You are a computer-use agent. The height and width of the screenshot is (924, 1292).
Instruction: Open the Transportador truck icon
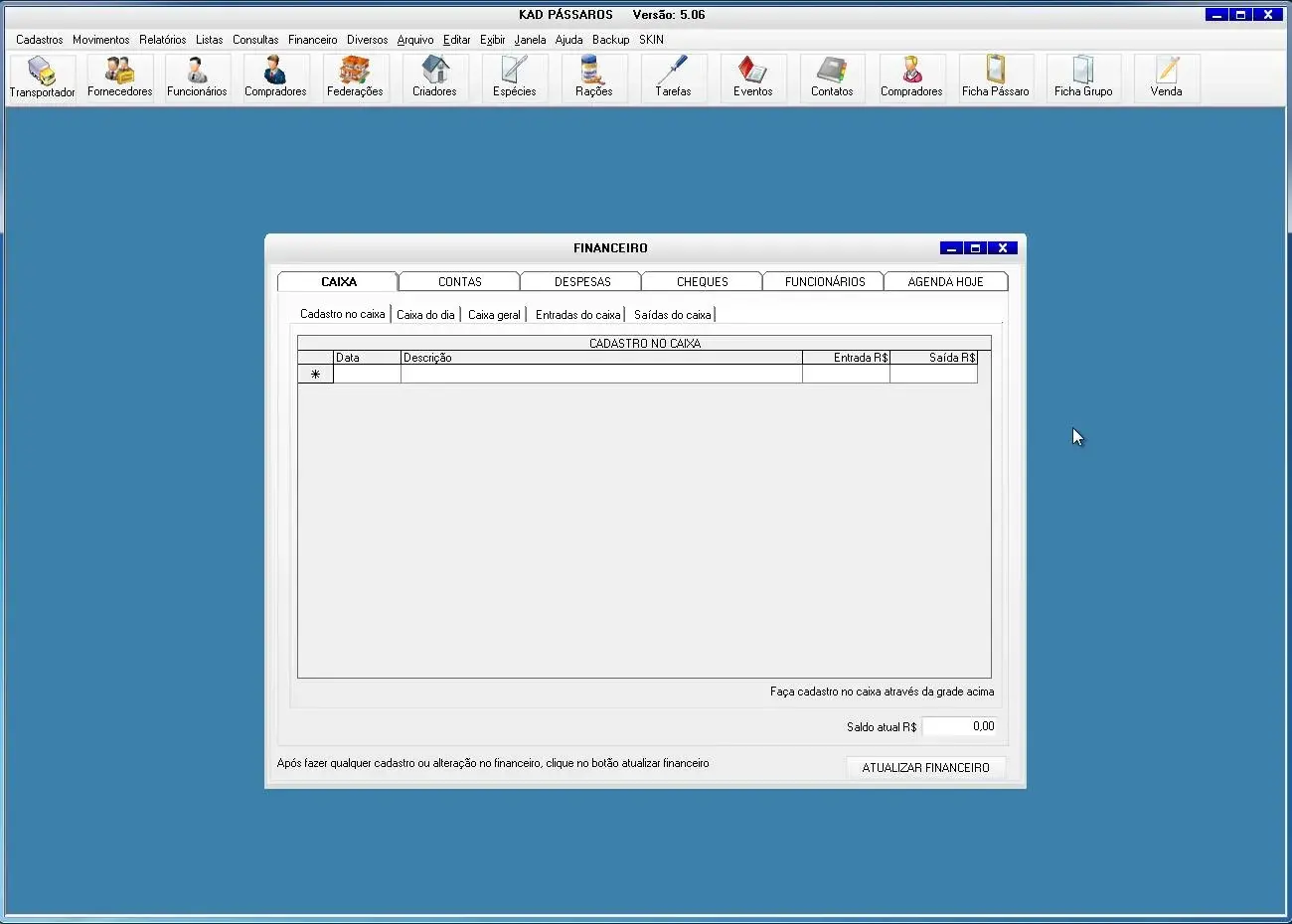coord(42,77)
